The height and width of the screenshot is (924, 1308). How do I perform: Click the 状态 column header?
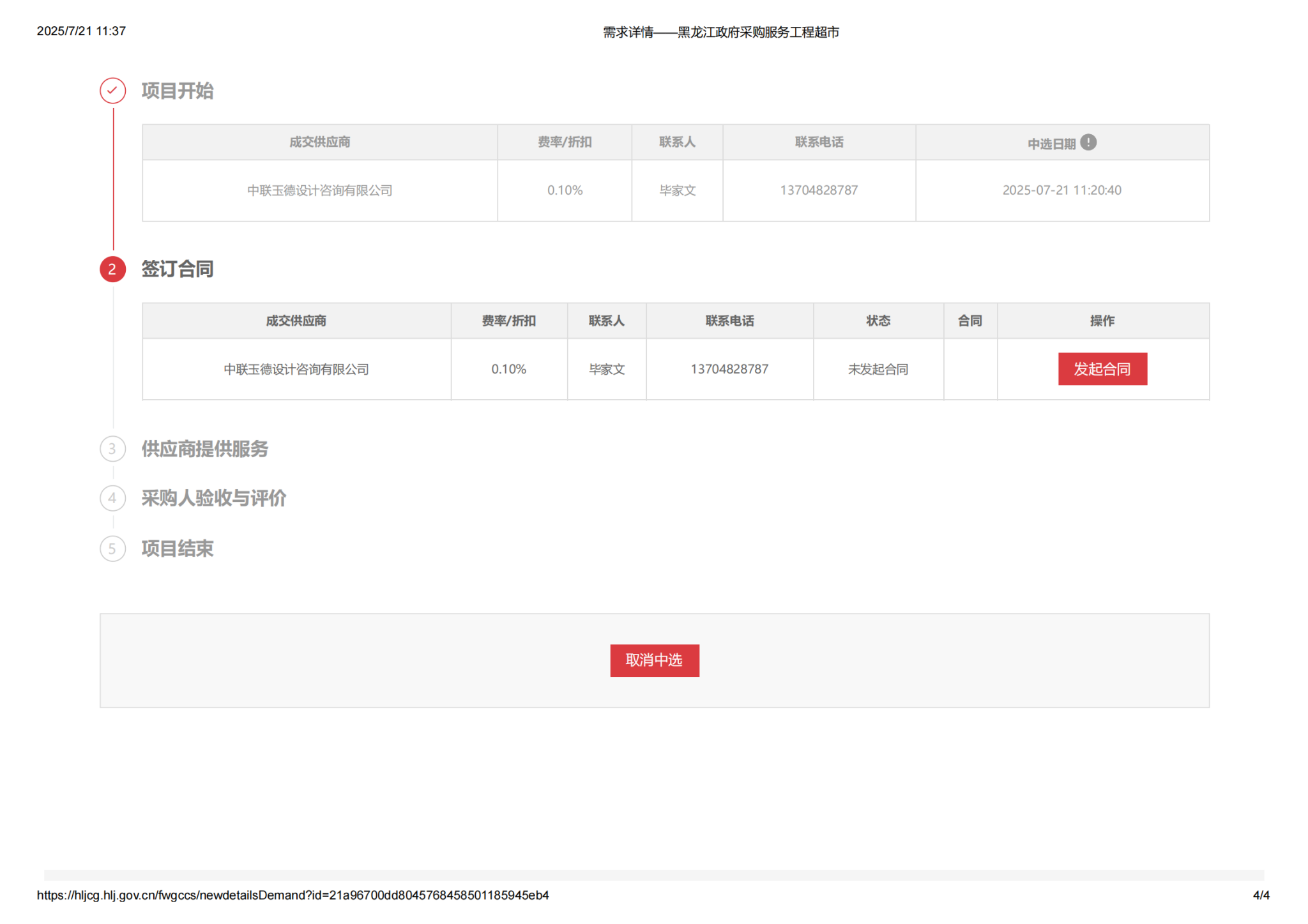[878, 321]
